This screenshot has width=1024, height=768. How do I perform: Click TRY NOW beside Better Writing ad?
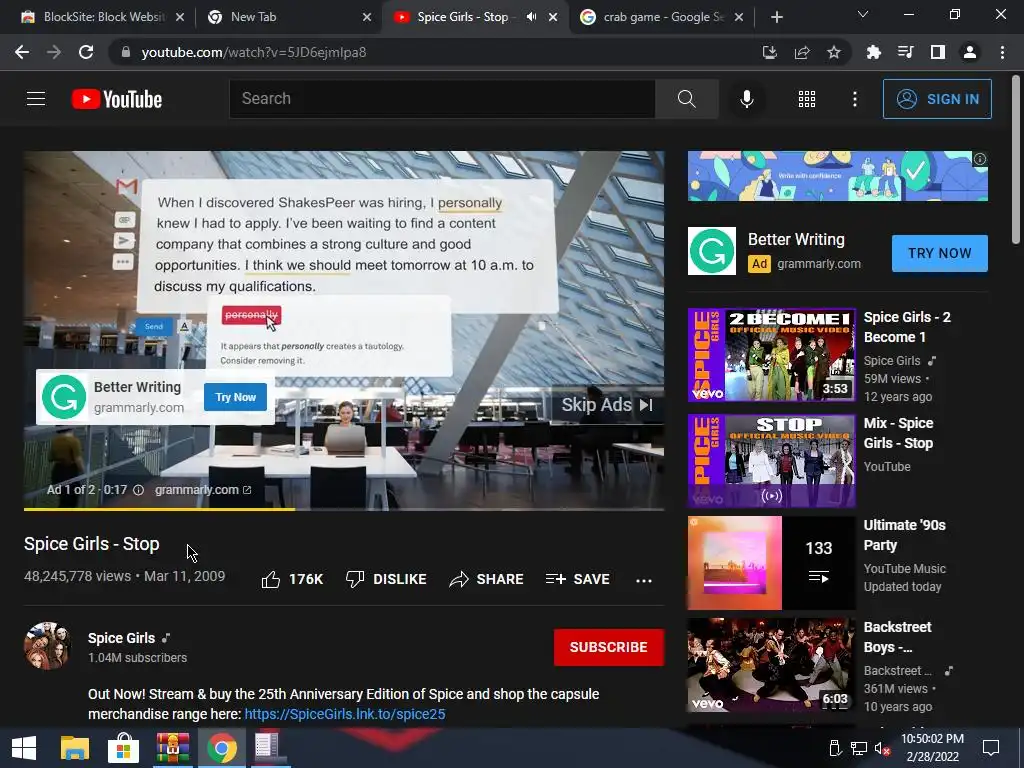[940, 253]
